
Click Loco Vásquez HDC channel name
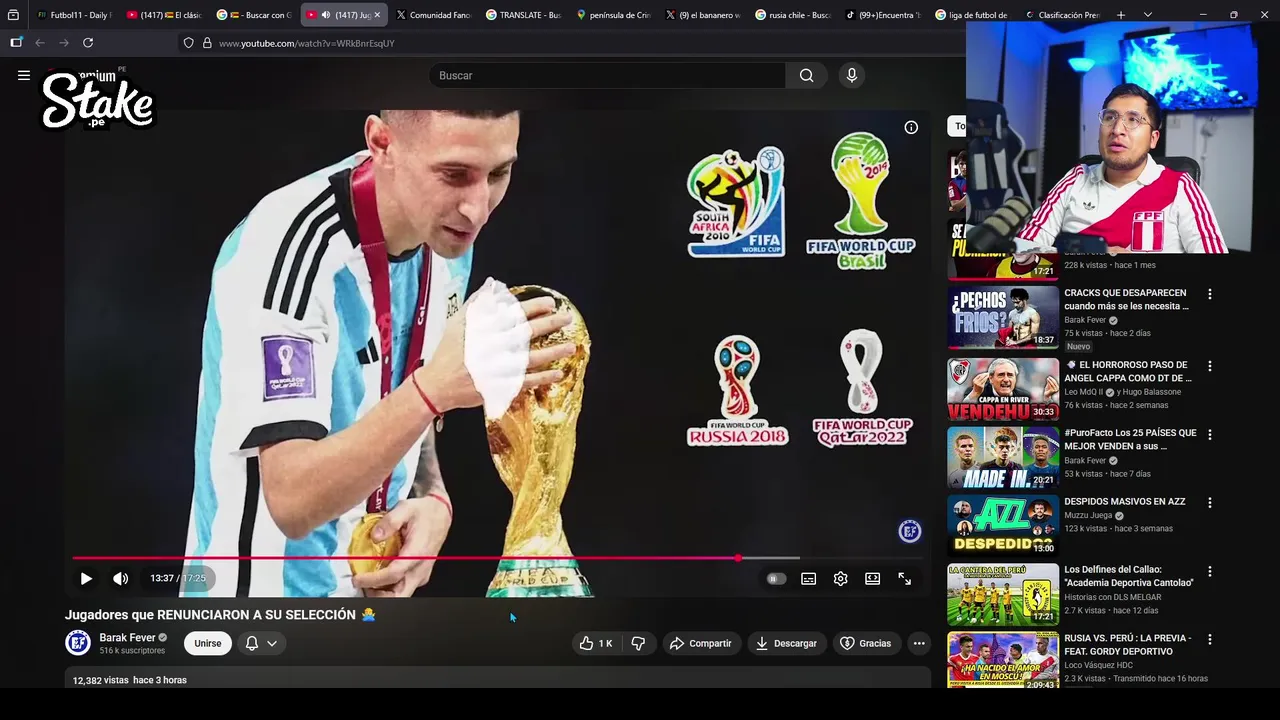[x=1098, y=665]
